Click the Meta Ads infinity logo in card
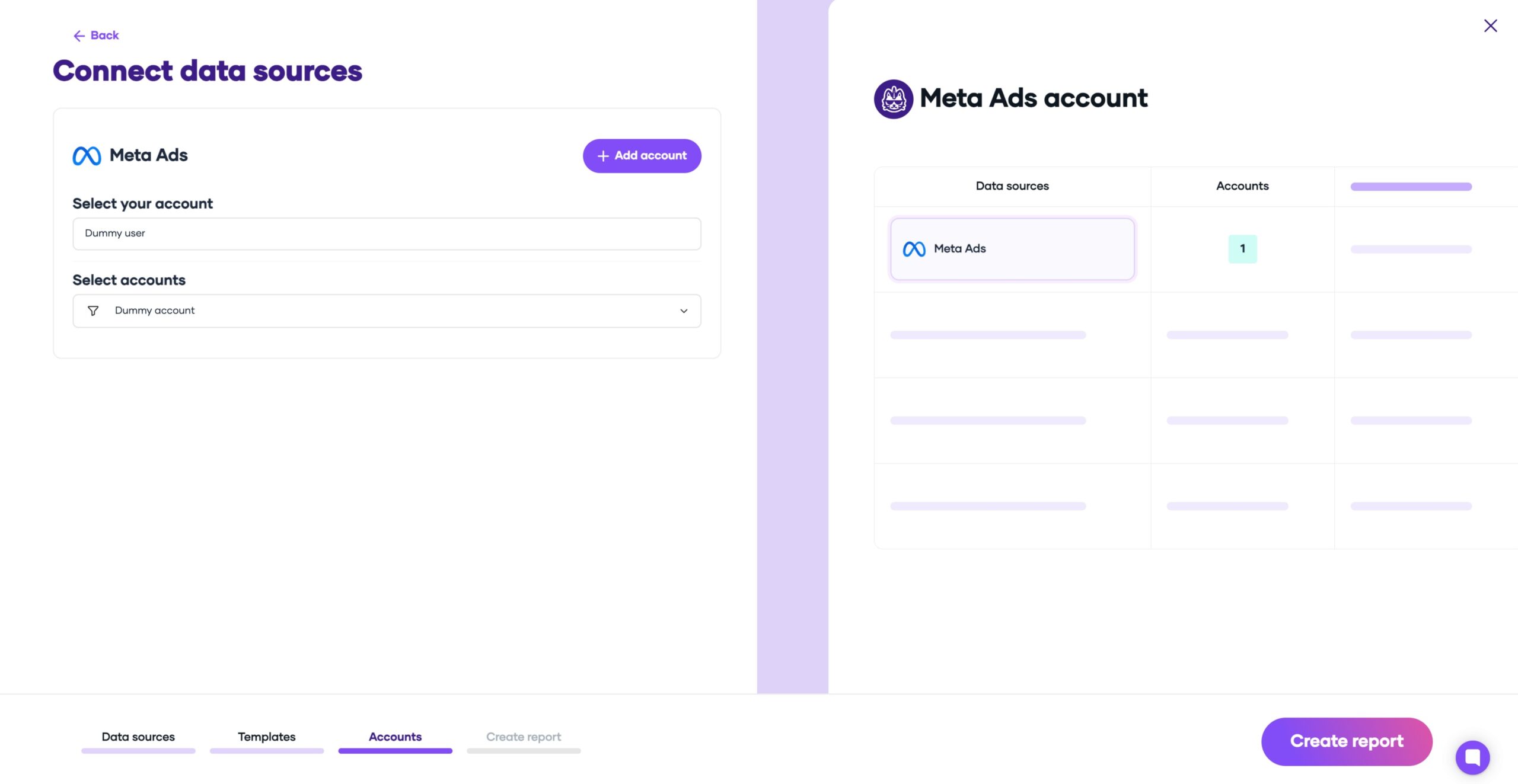1518x784 pixels. pos(87,156)
